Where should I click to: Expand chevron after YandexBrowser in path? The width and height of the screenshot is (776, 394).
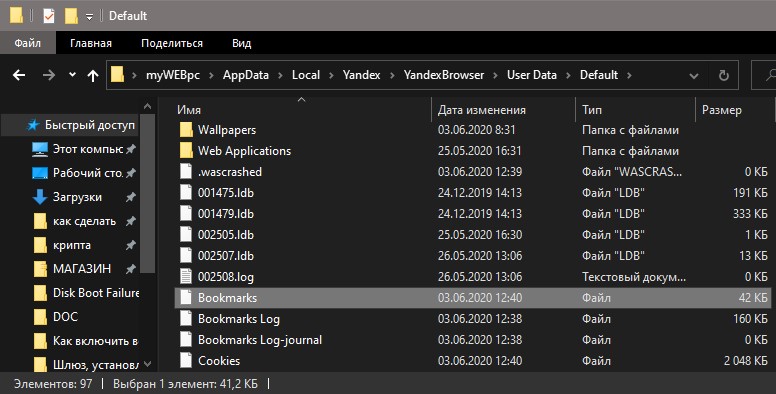tap(496, 76)
